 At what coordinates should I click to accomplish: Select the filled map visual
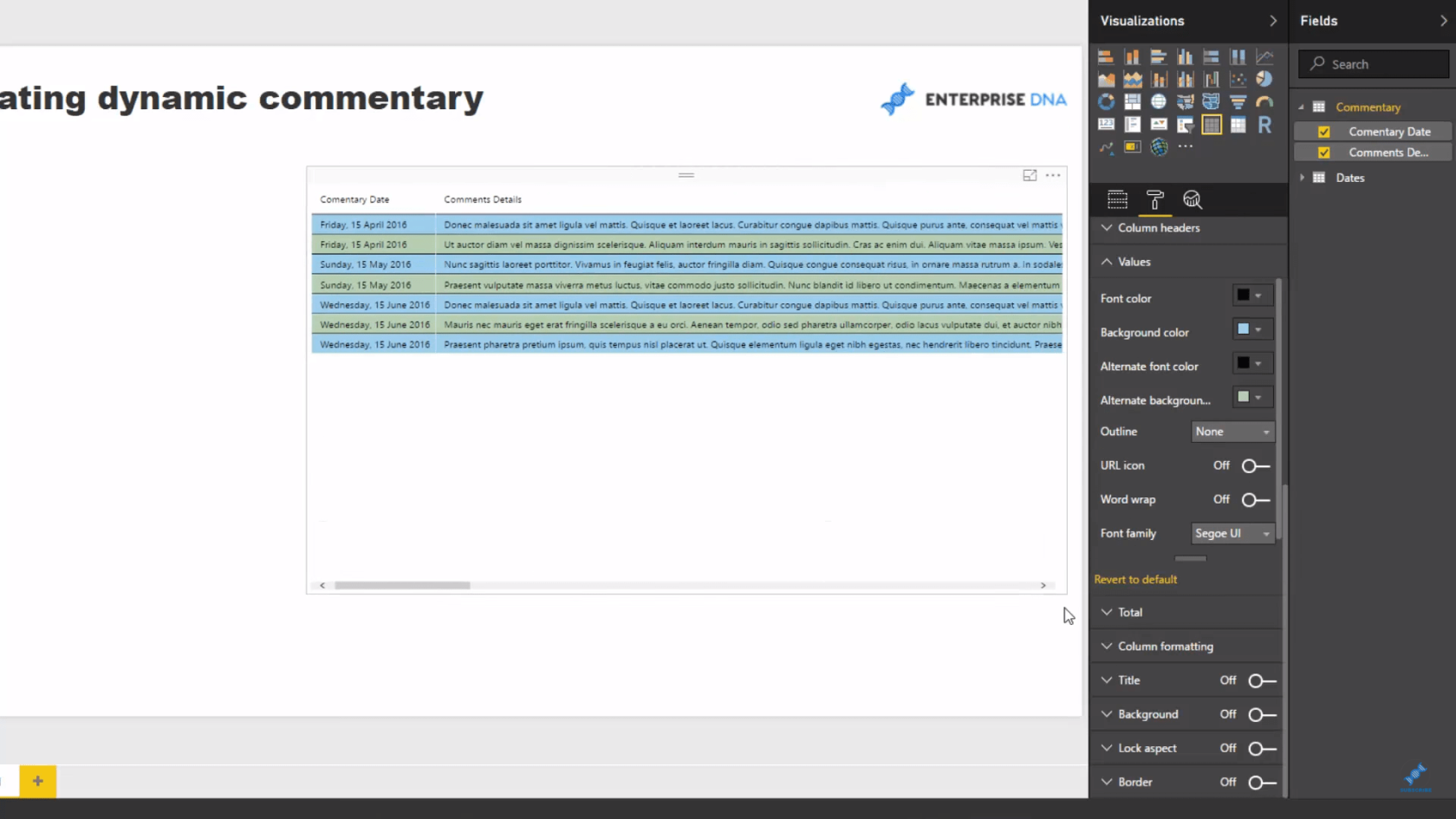pyautogui.click(x=1186, y=102)
